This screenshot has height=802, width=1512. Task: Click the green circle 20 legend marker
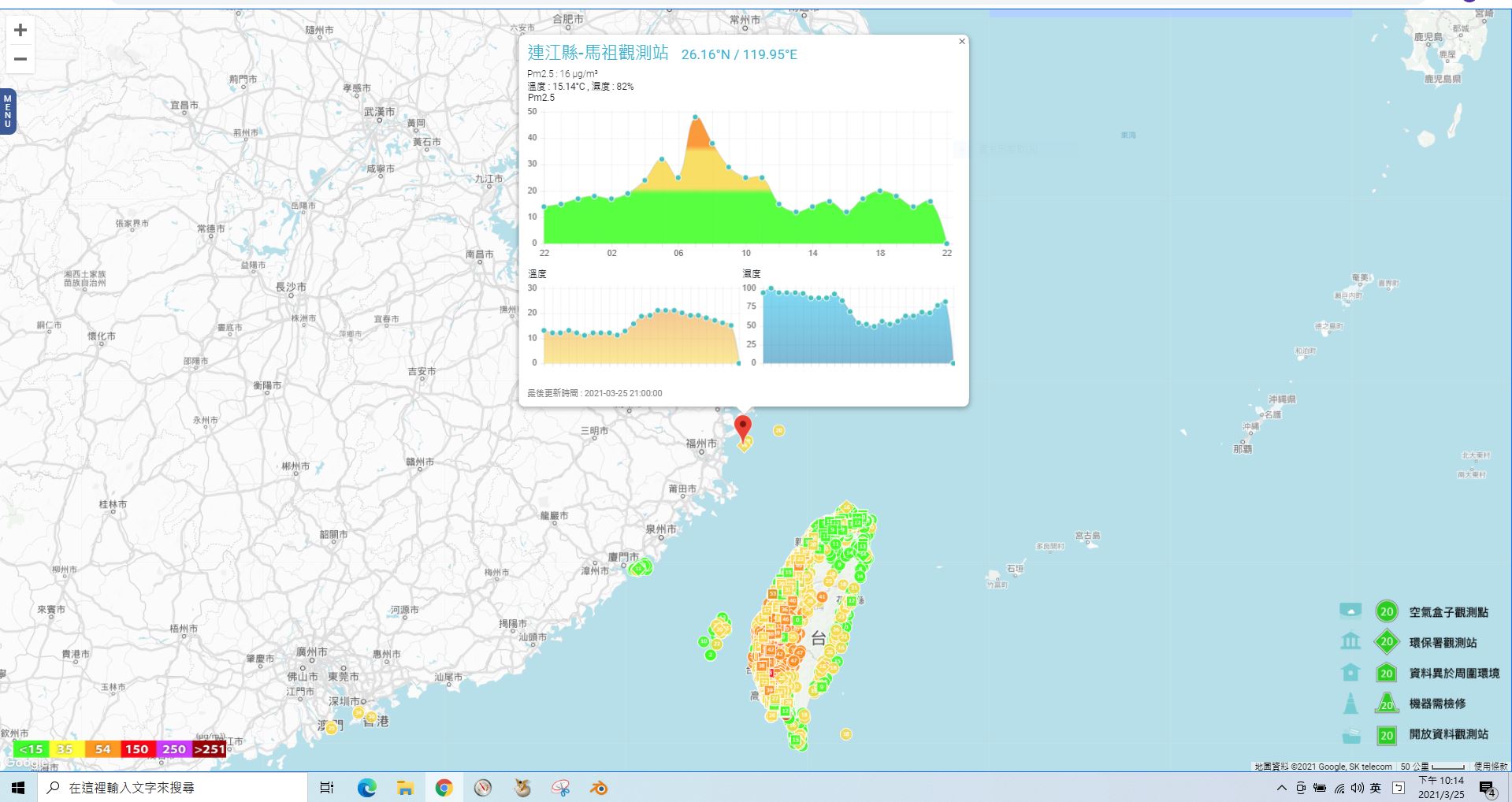1387,611
